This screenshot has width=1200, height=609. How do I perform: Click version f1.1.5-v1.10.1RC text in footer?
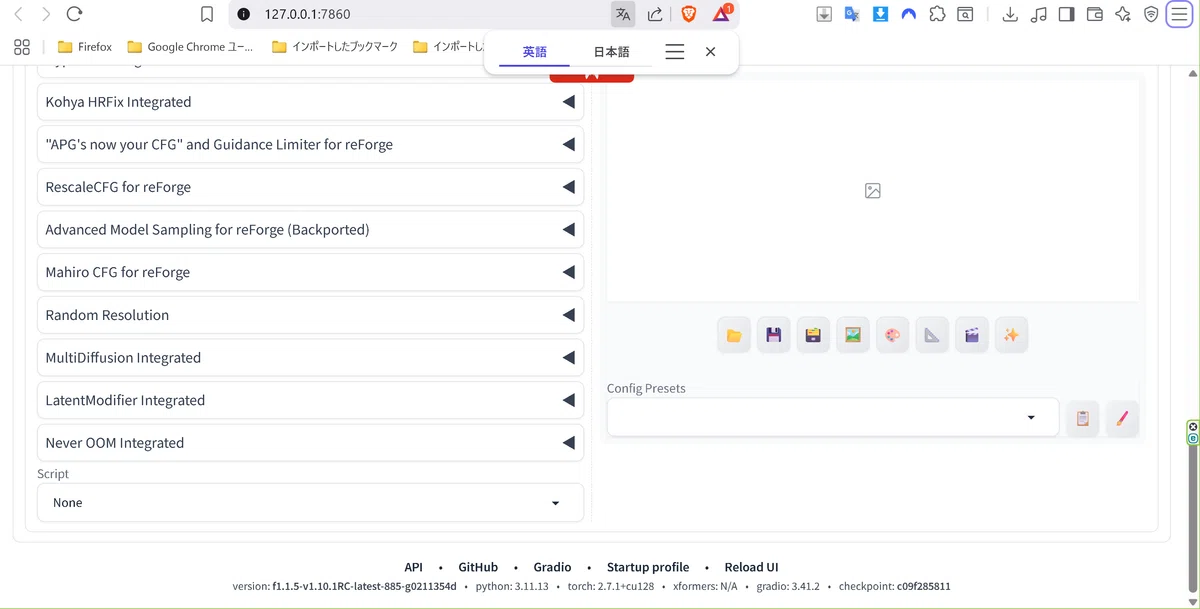364,586
